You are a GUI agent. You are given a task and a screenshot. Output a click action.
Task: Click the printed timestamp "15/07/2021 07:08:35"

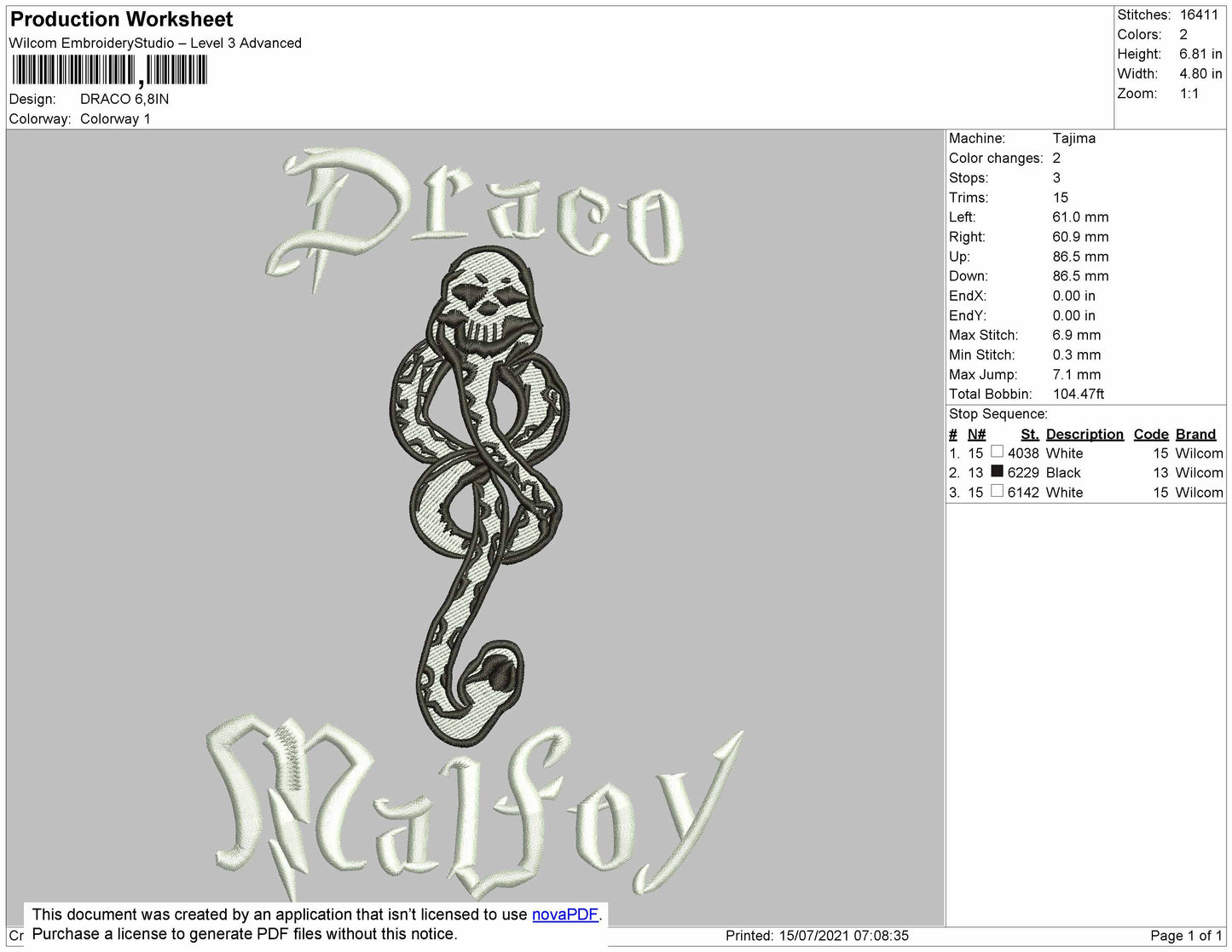click(843, 935)
